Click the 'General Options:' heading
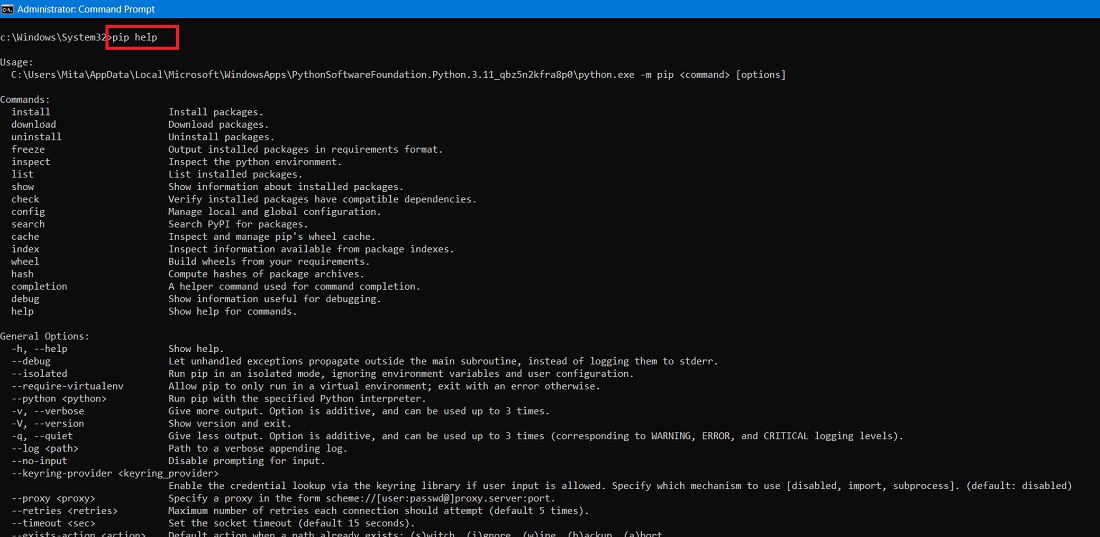 point(45,336)
